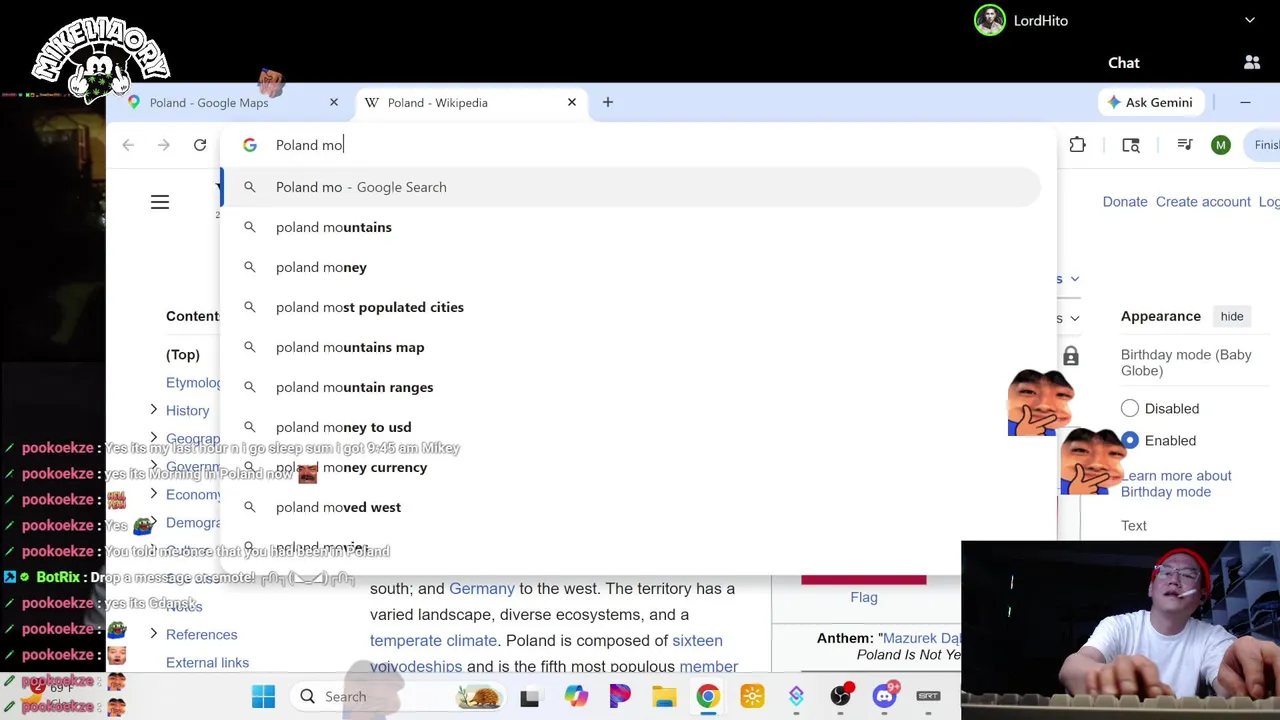Open the orange sun app on the taskbar

(752, 696)
